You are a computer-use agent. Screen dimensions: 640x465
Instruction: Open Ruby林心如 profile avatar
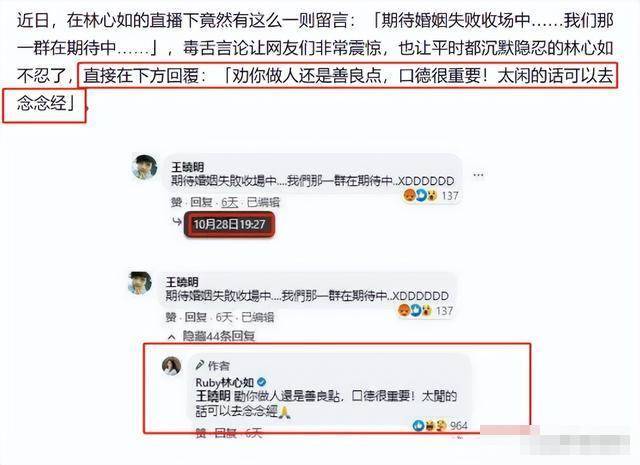[x=172, y=366]
